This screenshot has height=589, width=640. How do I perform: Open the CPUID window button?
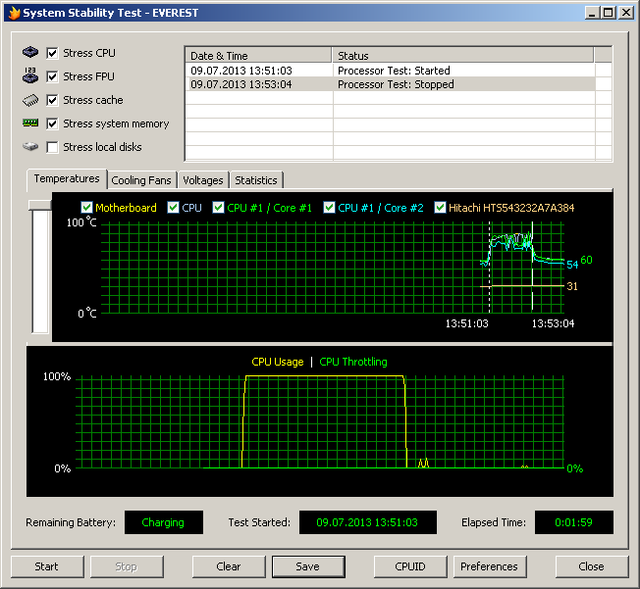[410, 566]
